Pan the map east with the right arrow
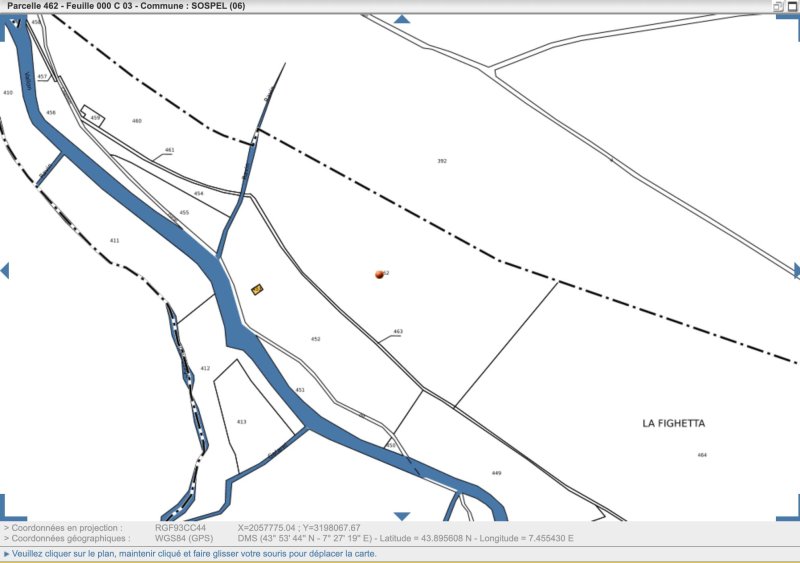Viewport: 800px width, 563px height. 796,271
